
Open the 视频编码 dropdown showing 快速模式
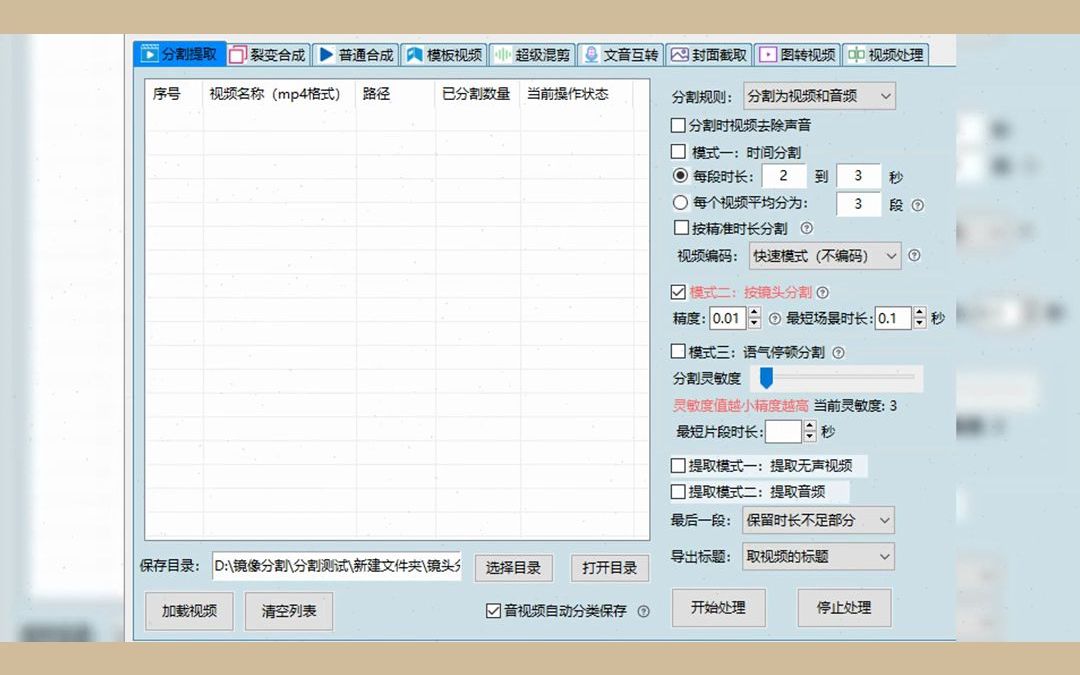(x=824, y=256)
